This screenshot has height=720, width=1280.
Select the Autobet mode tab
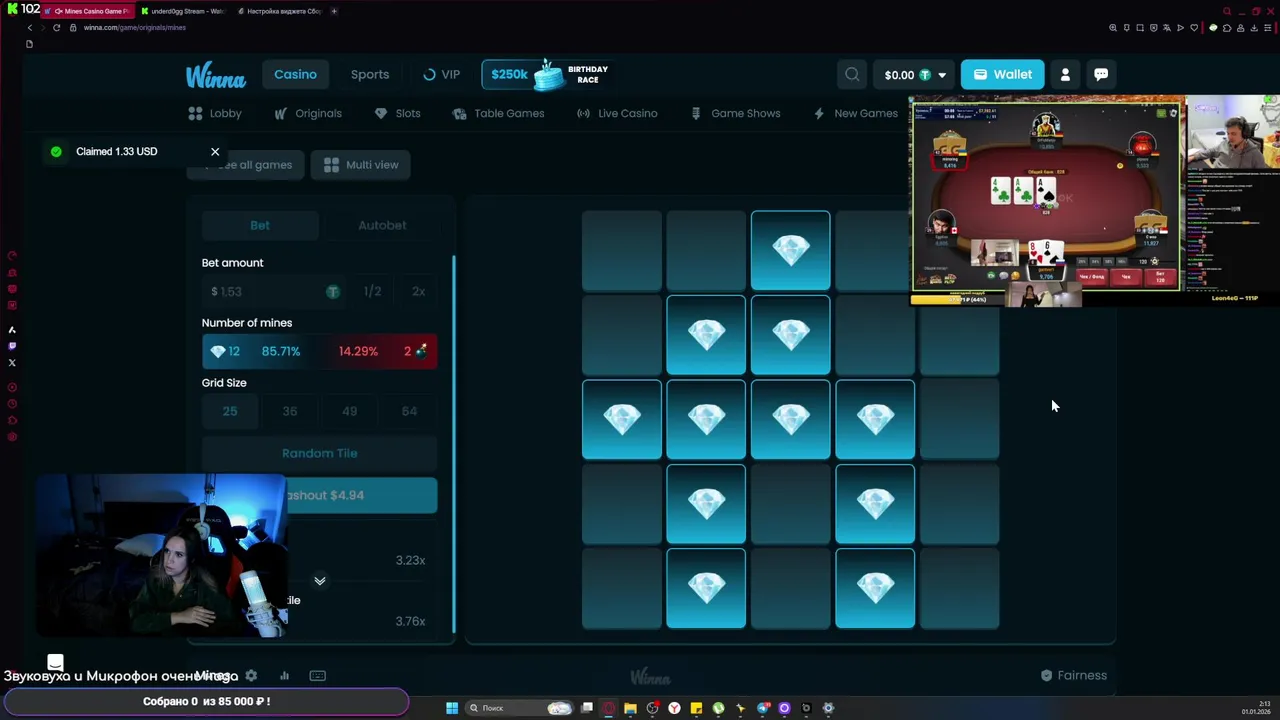(382, 225)
